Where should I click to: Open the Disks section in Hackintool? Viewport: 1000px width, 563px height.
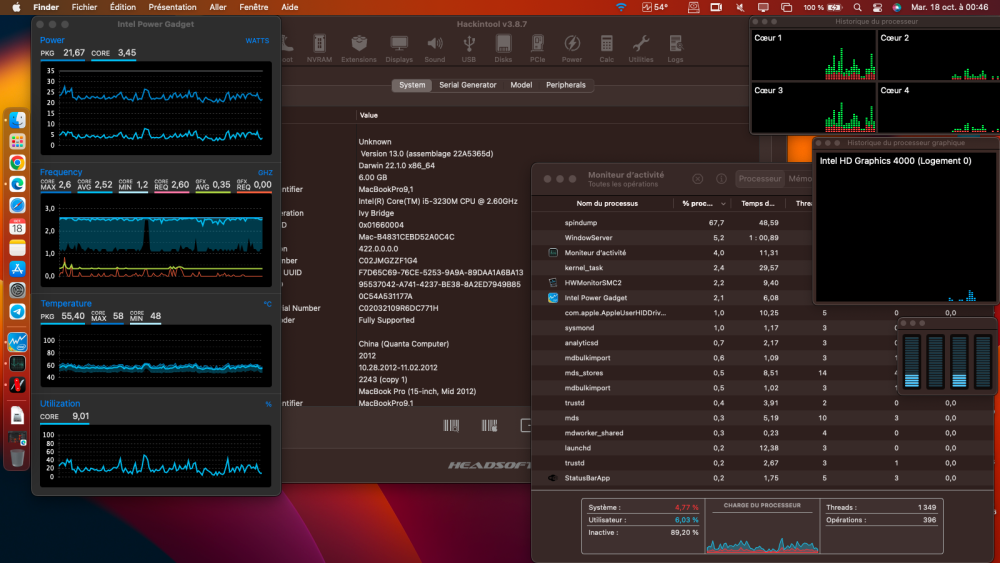tap(503, 48)
